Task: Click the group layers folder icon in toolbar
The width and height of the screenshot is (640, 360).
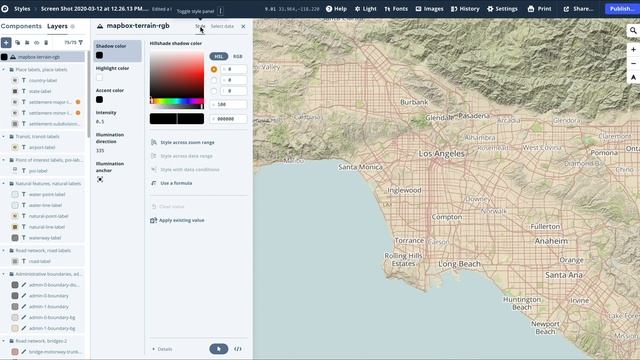Action: click(27, 42)
